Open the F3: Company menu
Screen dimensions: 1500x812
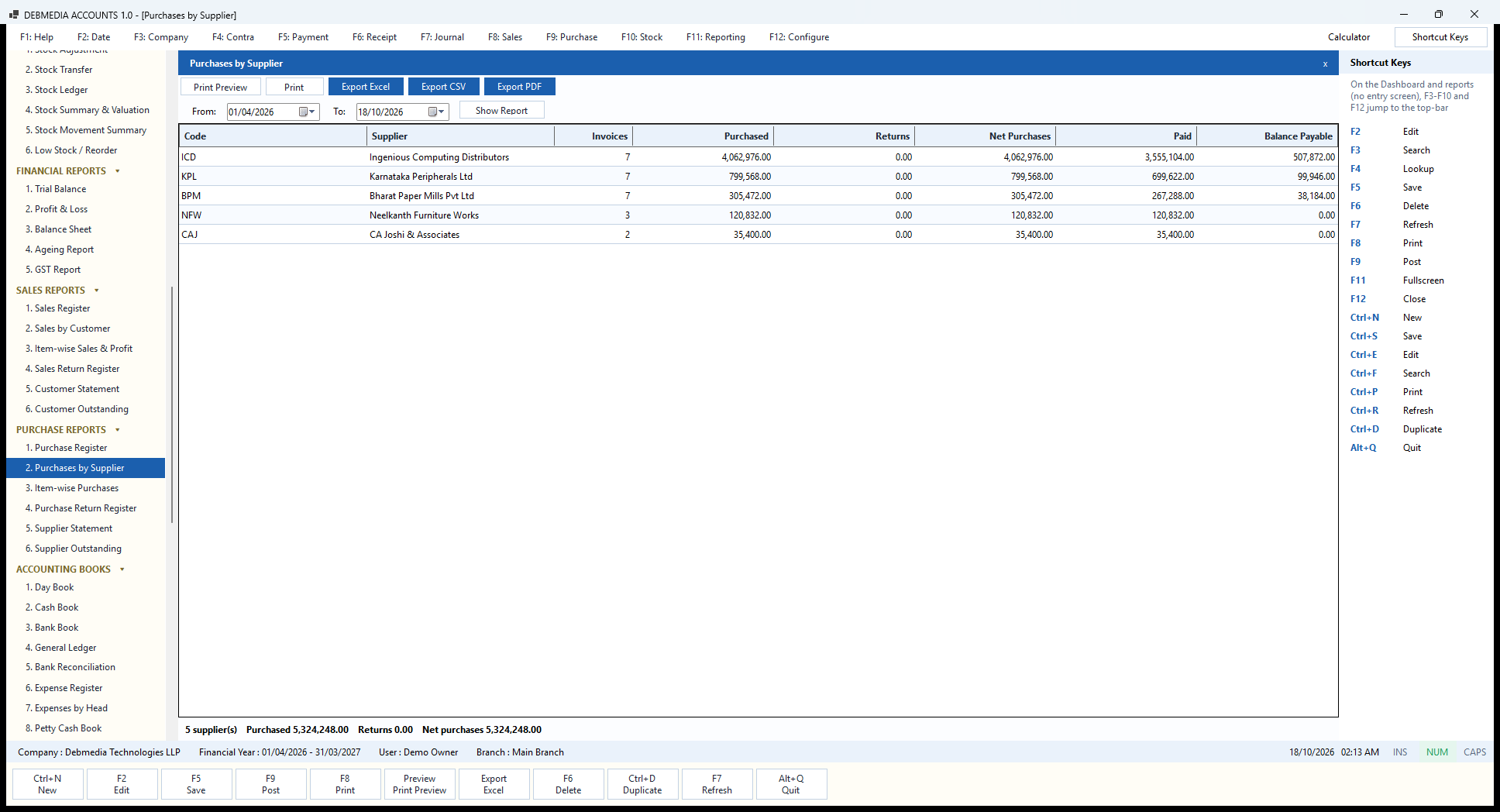click(161, 37)
